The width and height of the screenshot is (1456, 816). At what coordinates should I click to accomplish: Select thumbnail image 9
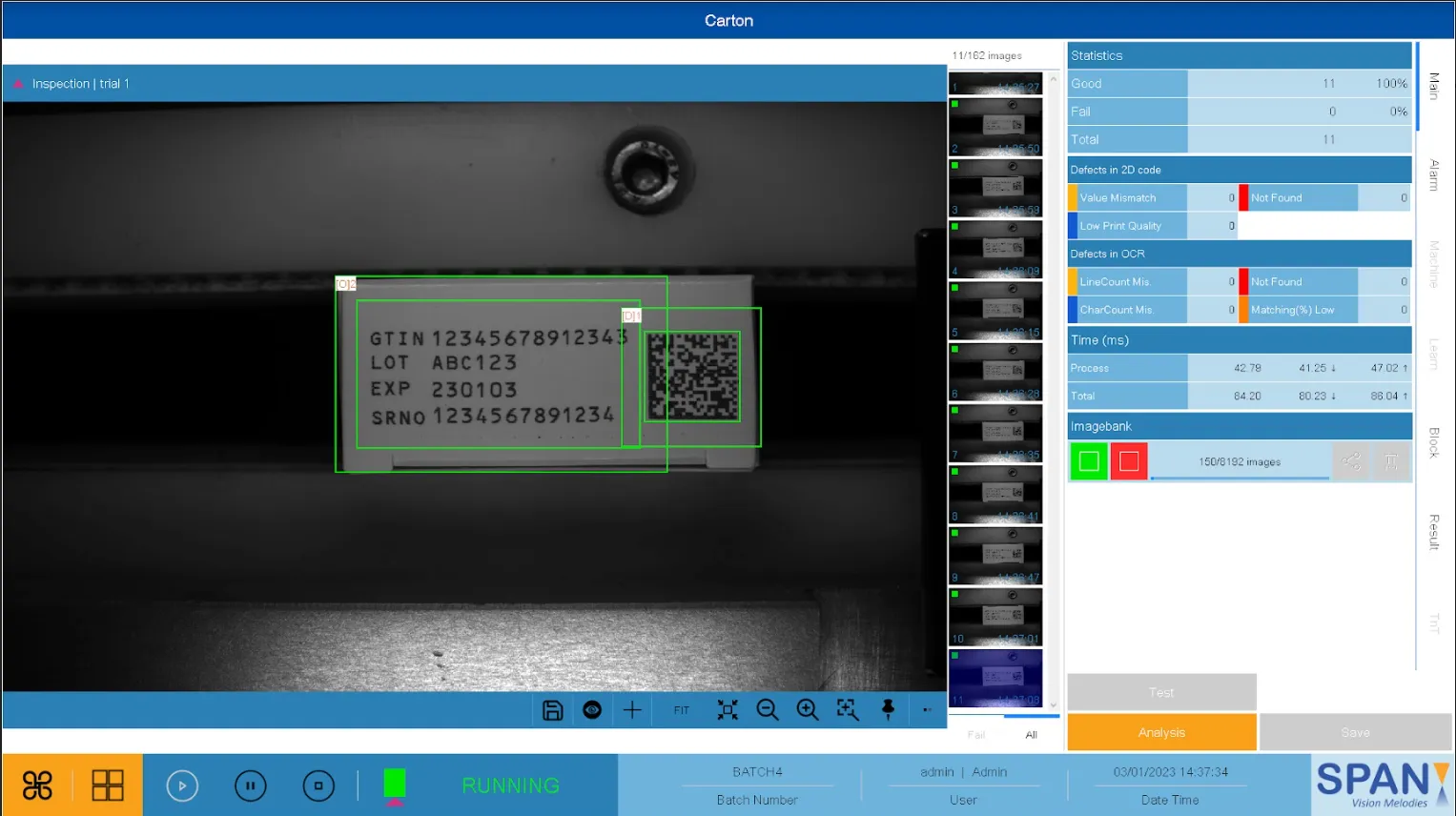click(x=995, y=555)
